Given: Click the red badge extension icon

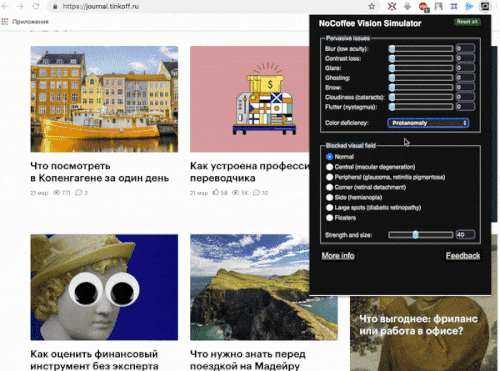Looking at the screenshot, I should tap(423, 6).
